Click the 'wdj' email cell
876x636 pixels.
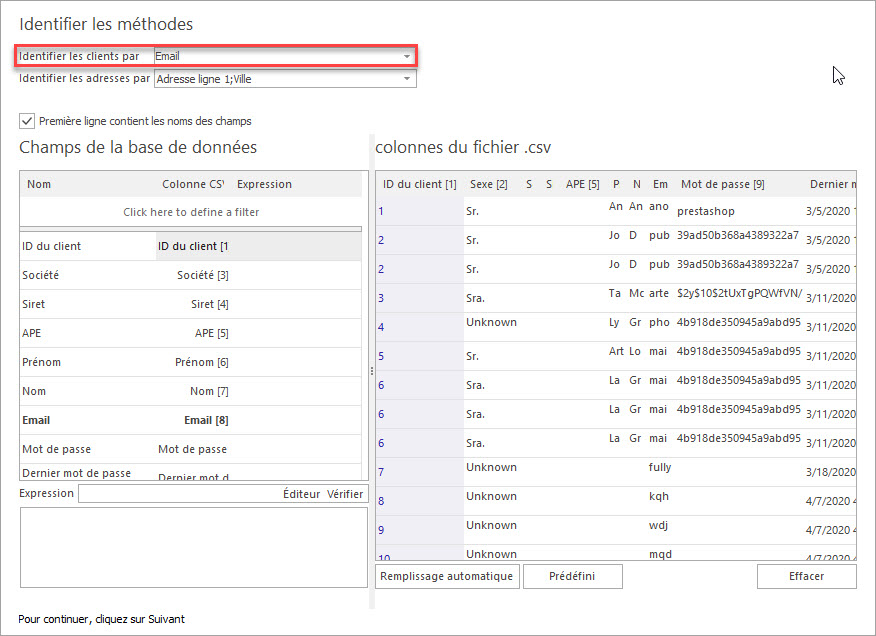pos(658,525)
